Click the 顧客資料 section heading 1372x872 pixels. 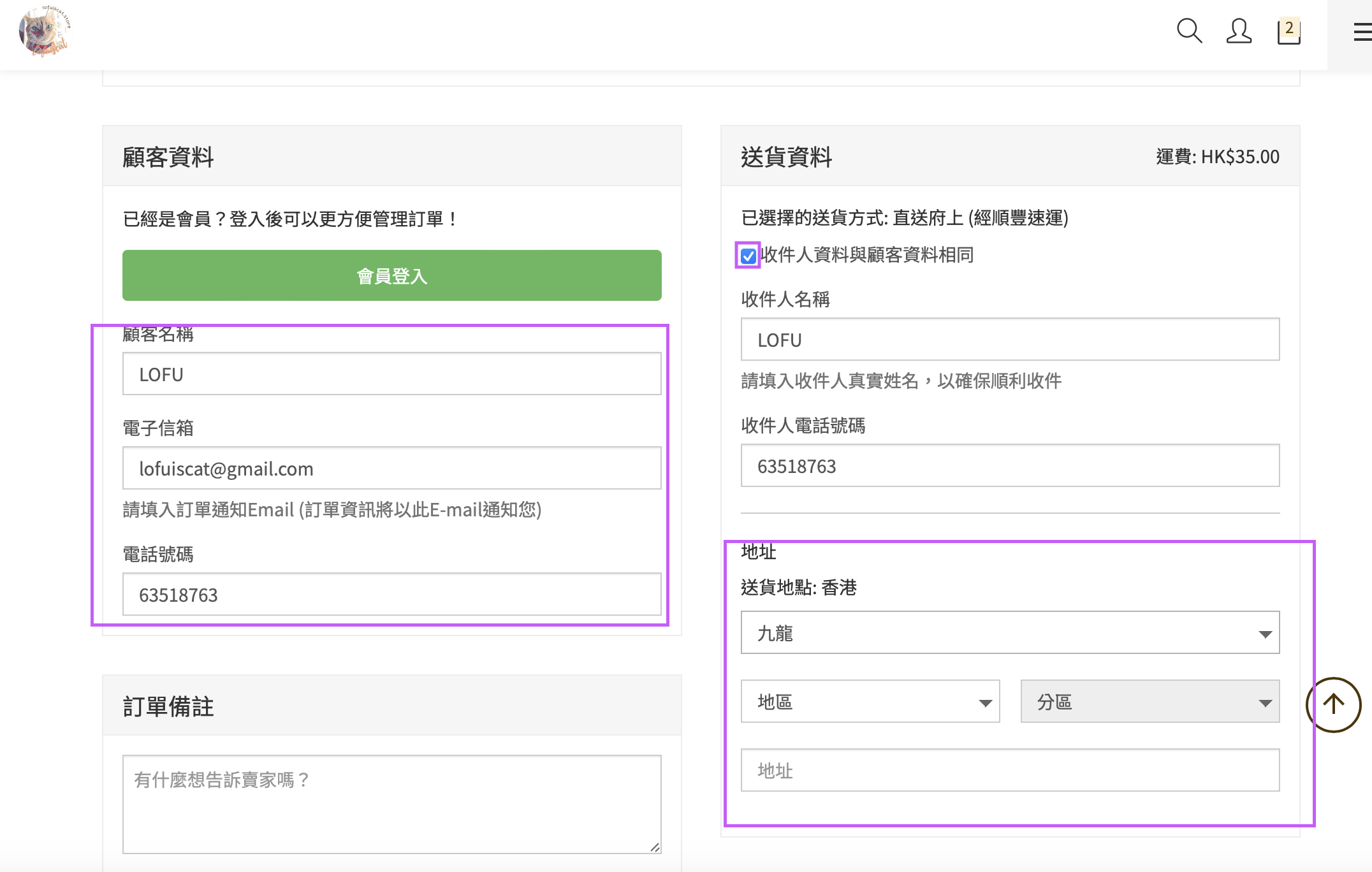[x=168, y=157]
